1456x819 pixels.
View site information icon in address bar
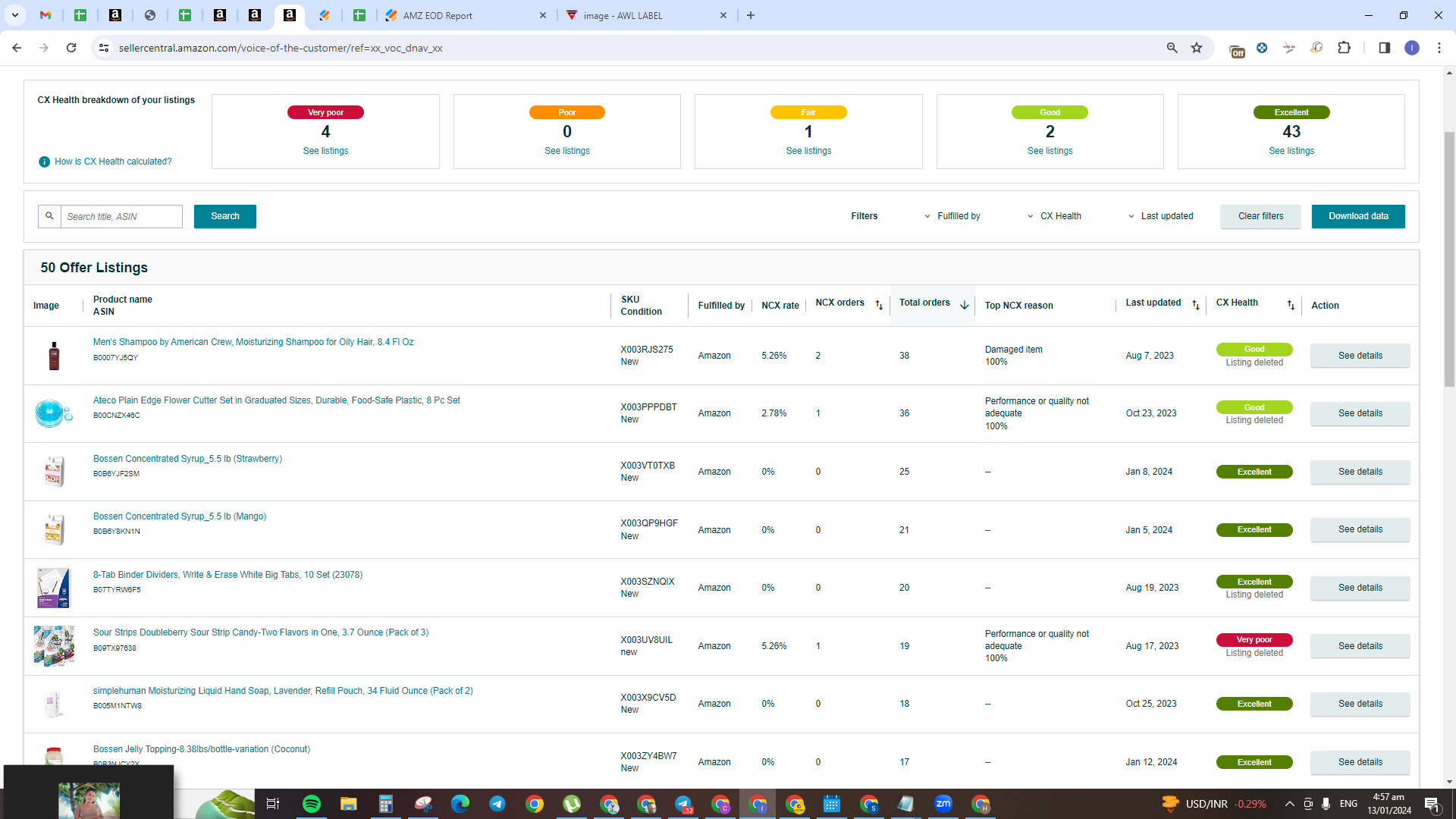[104, 48]
